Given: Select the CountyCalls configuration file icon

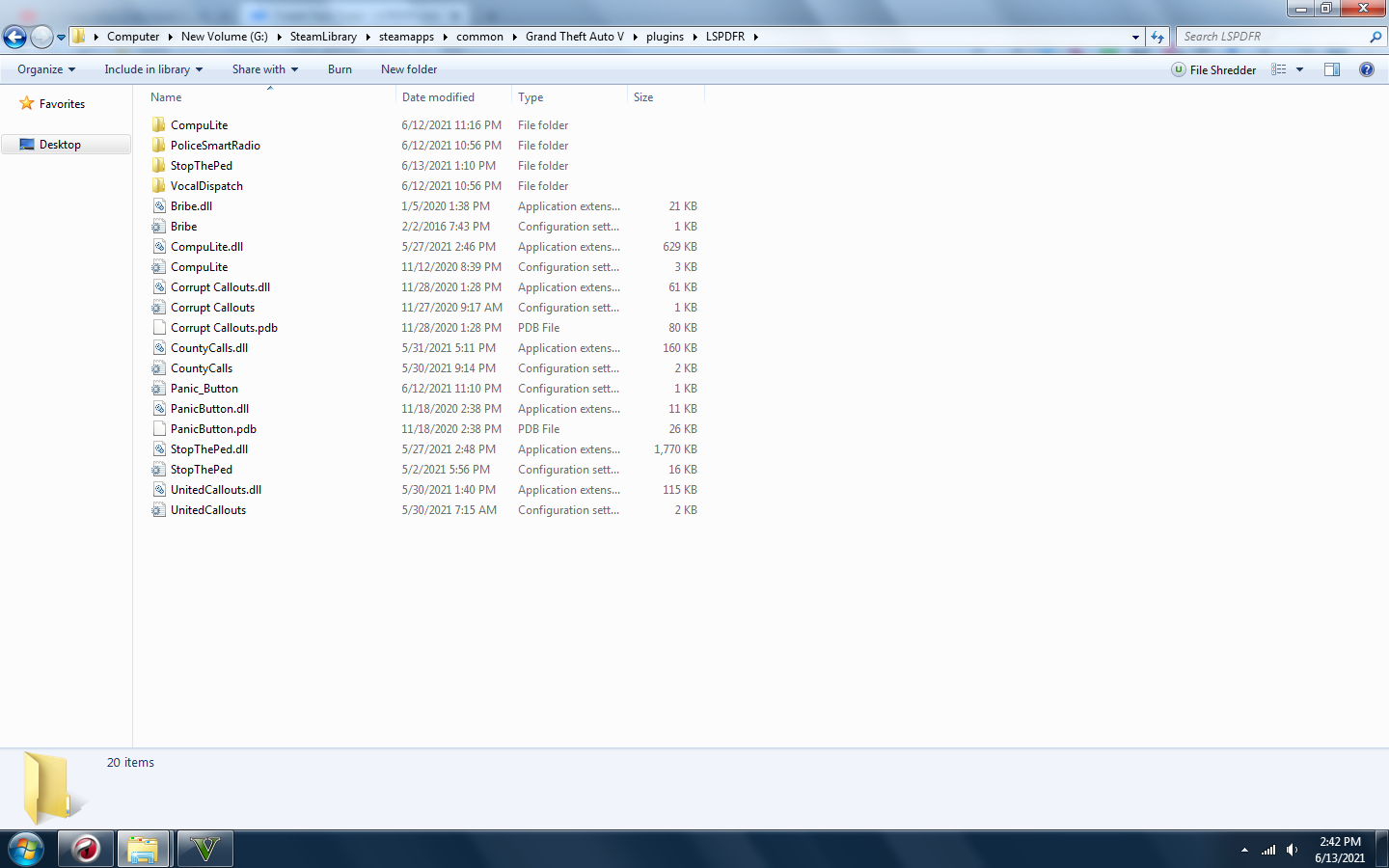Looking at the screenshot, I should click(x=159, y=368).
